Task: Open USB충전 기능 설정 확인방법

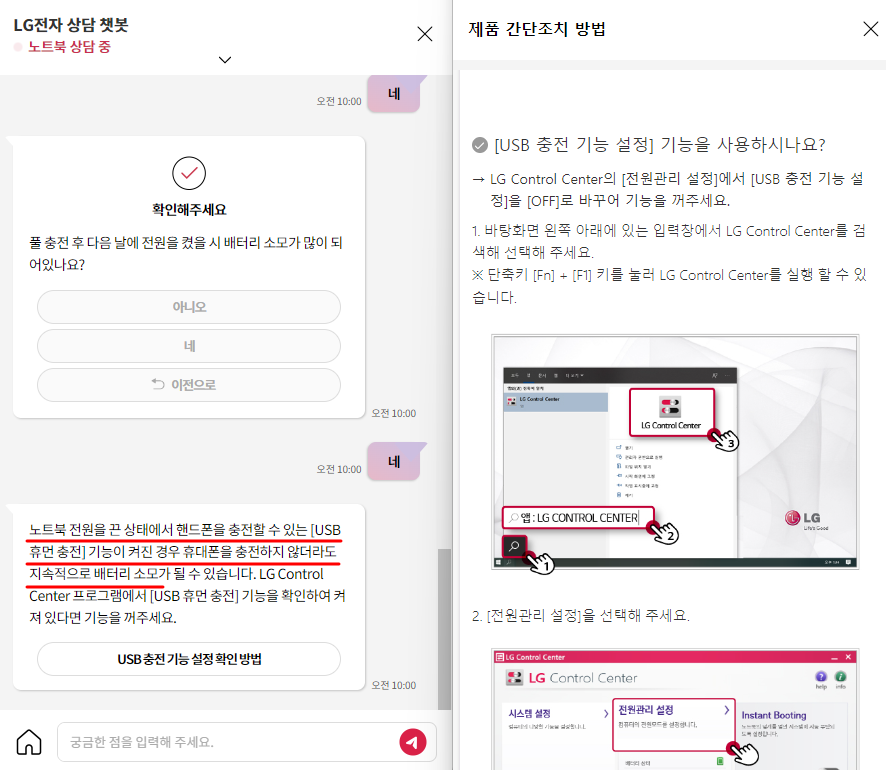Action: (189, 659)
